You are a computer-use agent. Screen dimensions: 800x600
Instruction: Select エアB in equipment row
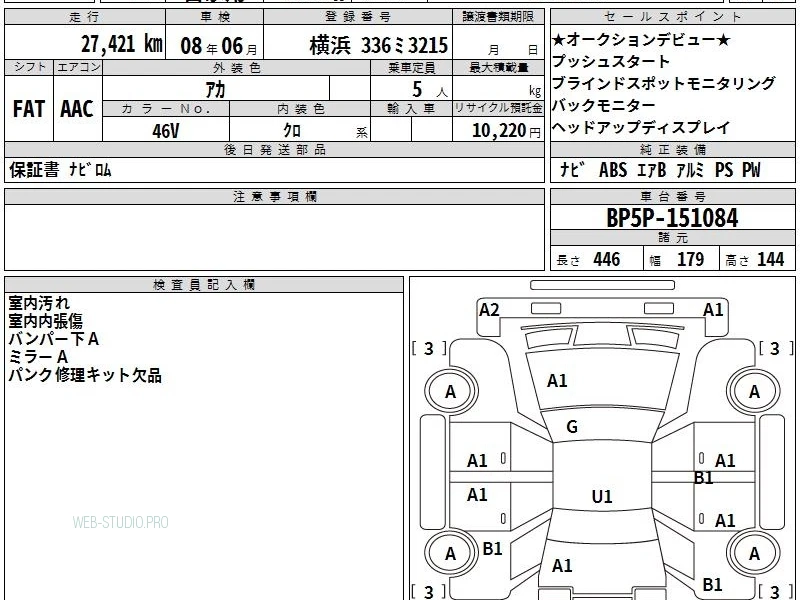[x=652, y=170]
